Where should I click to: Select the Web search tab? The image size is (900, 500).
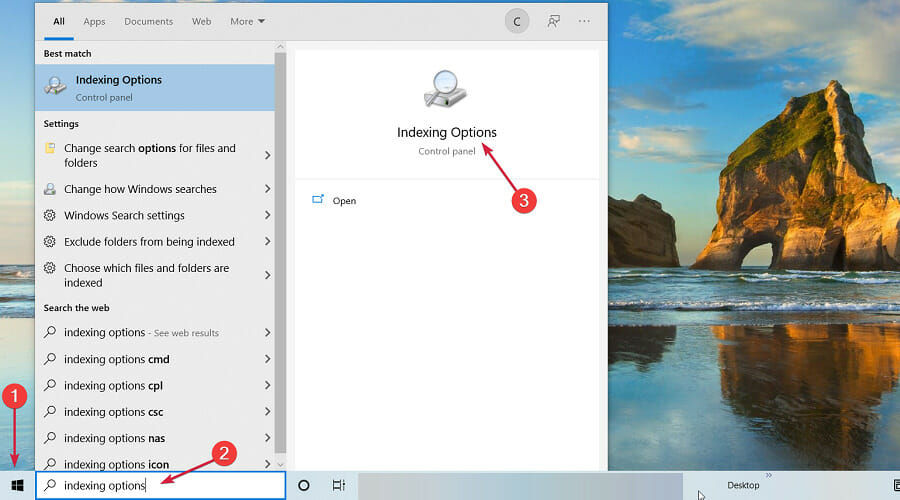(x=201, y=21)
